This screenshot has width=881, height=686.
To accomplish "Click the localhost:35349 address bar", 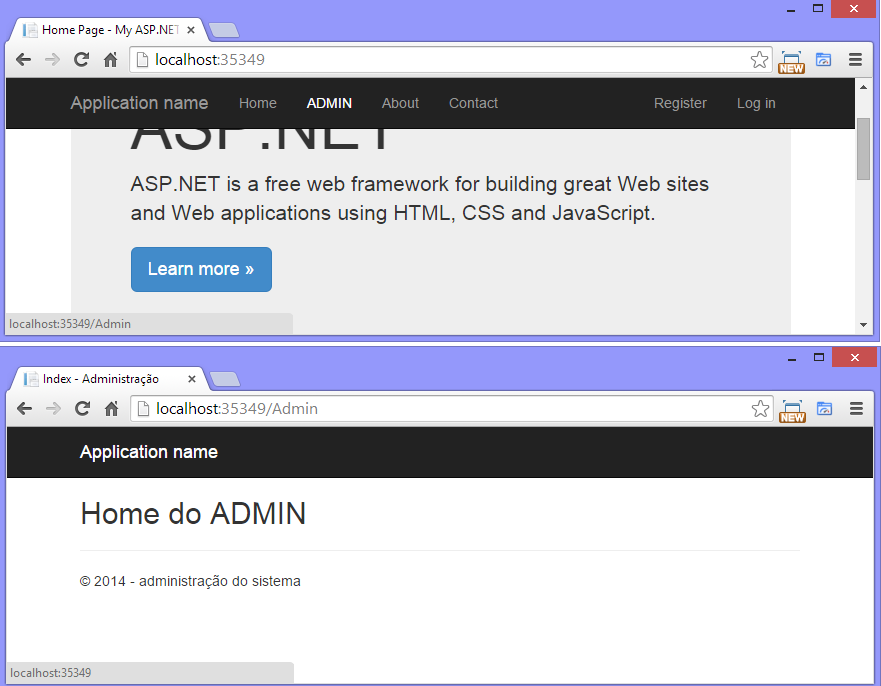I will click(x=449, y=60).
